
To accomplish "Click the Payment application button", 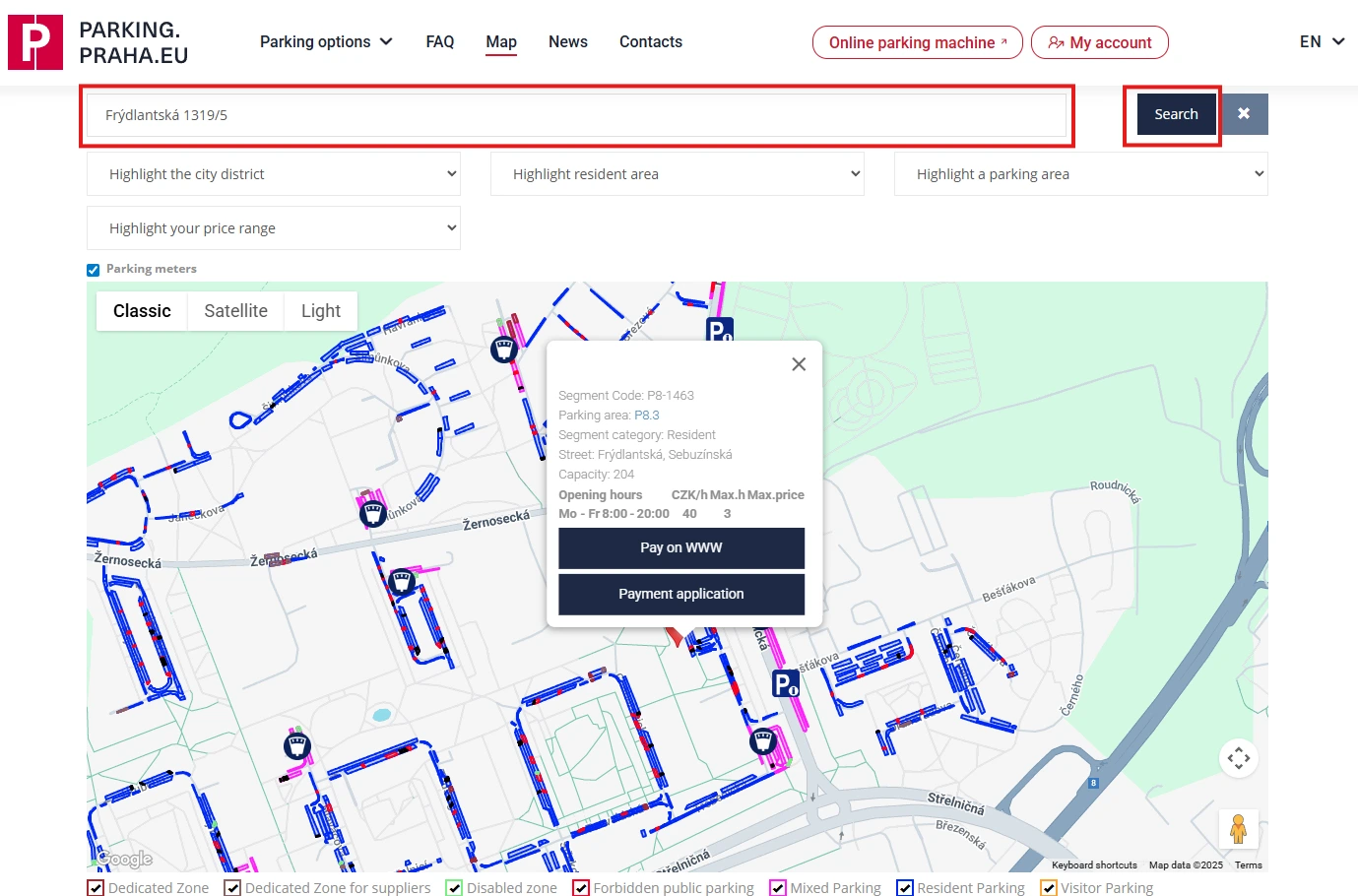I will coord(681,595).
